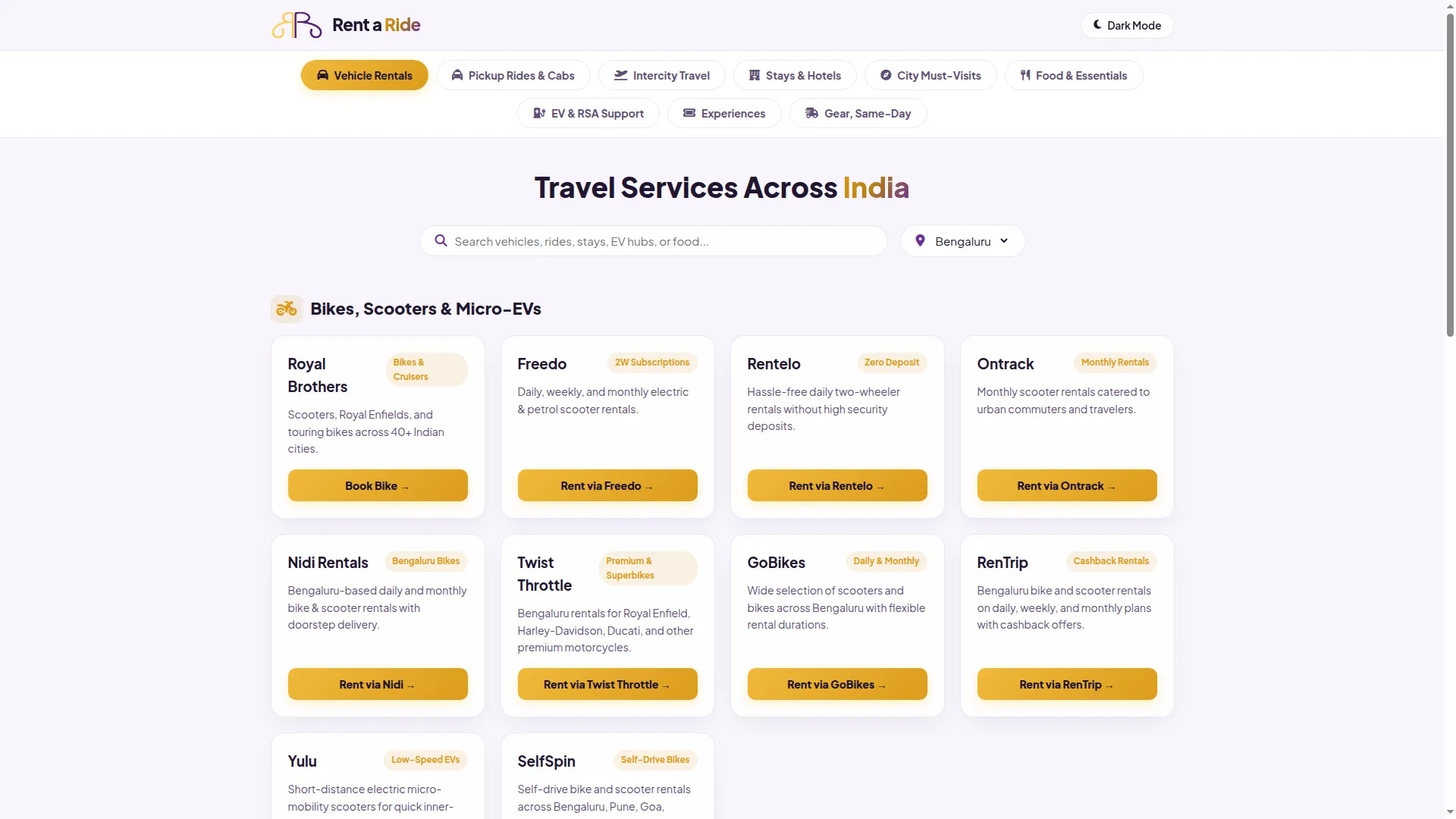
Task: Click the ticket icon on Experiences
Action: click(x=689, y=113)
